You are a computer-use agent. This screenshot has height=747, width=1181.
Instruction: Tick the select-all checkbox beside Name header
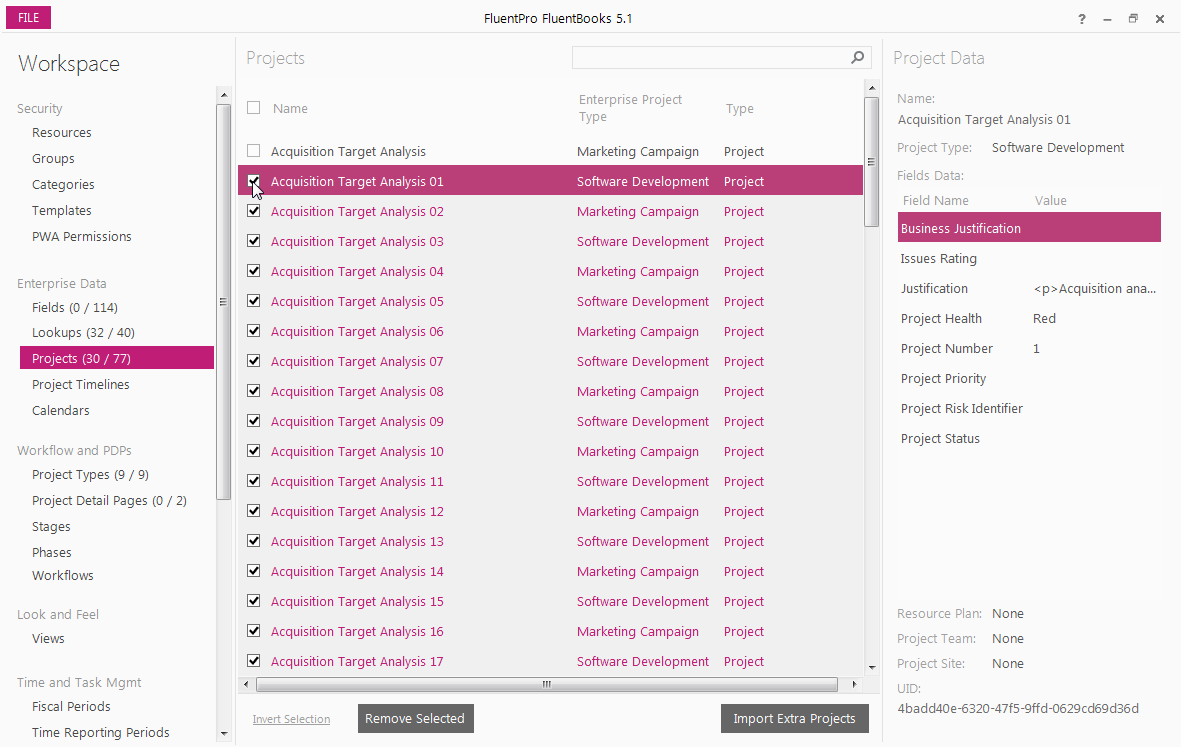(254, 108)
